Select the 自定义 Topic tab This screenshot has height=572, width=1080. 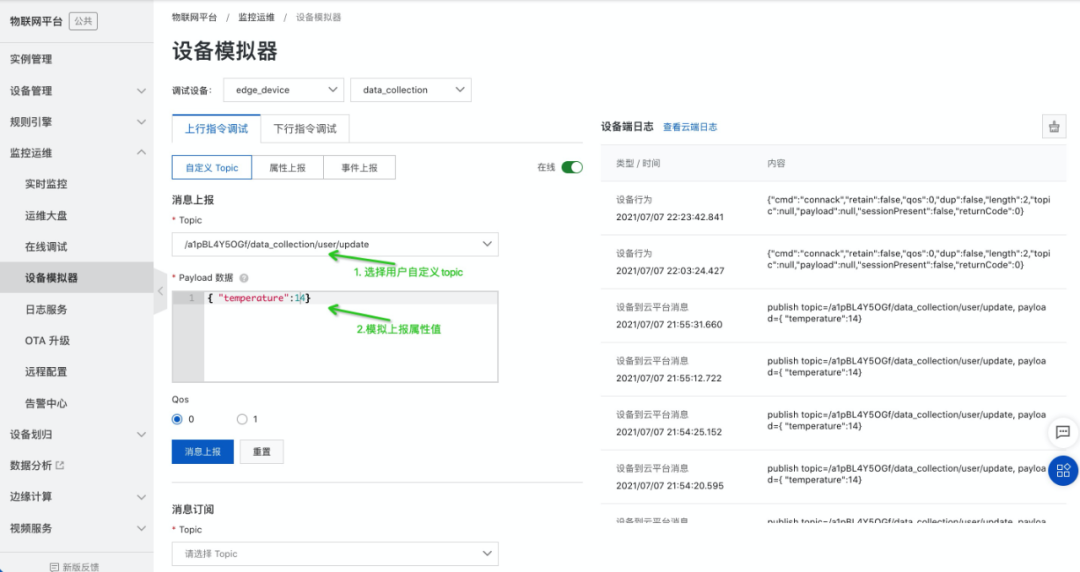click(x=211, y=167)
